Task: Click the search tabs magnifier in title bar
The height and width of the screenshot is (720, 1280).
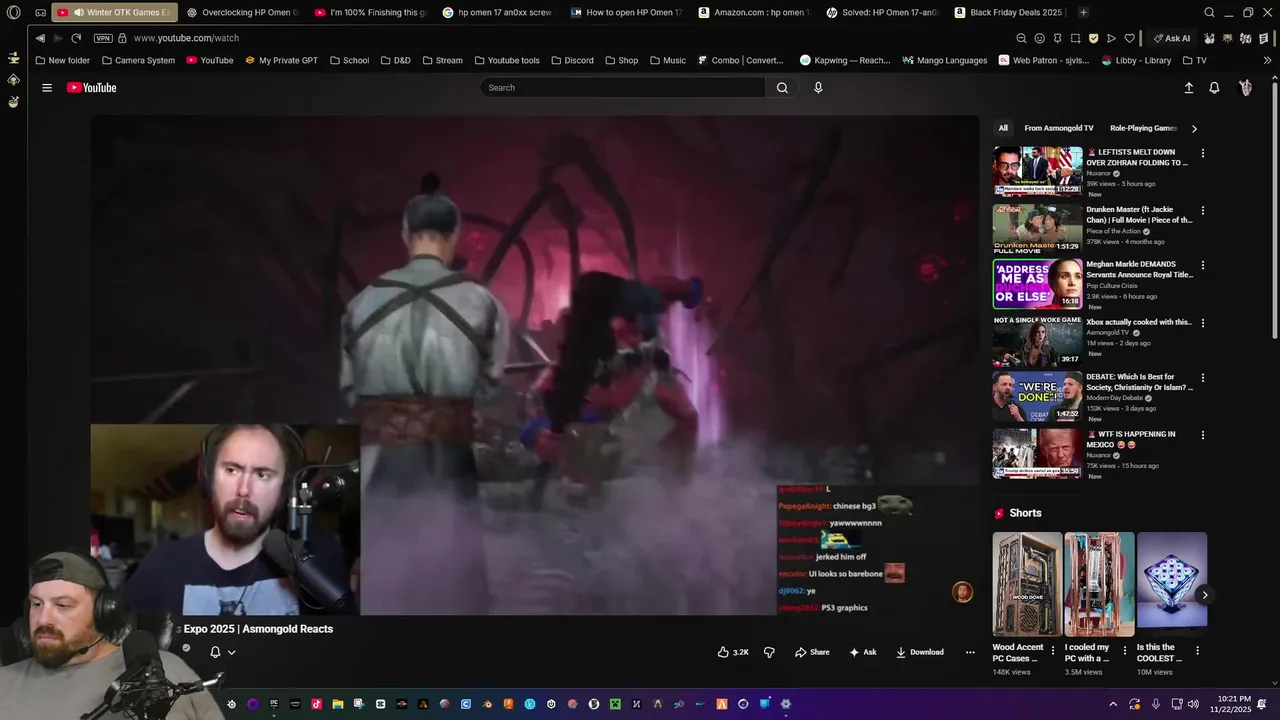Action: pyautogui.click(x=1209, y=13)
